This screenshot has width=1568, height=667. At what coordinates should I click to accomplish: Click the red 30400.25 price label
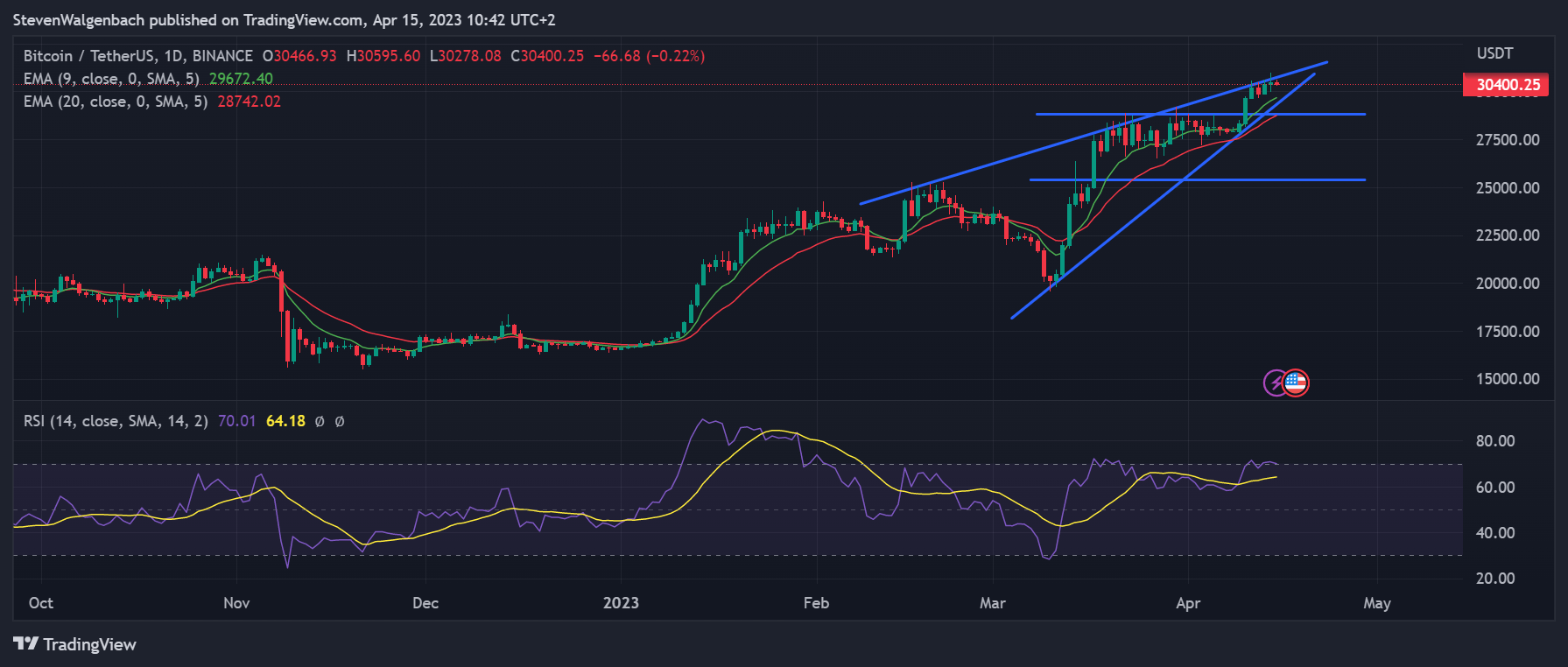point(1506,85)
